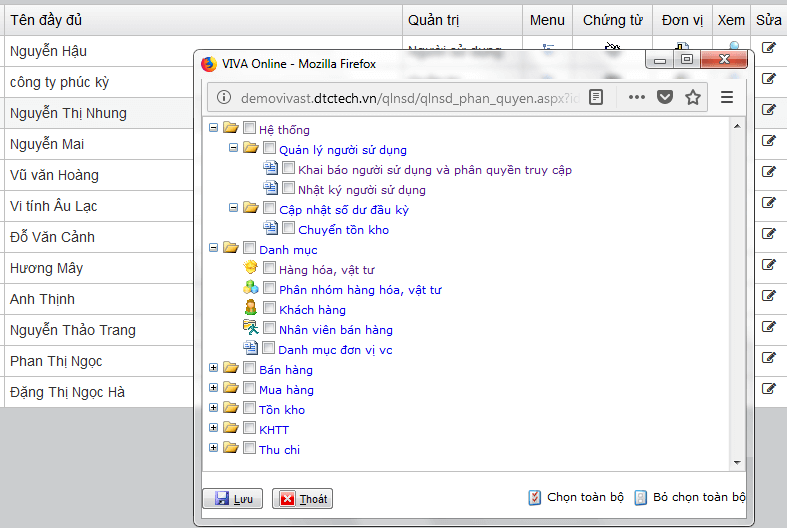
Task: Click edit icon for Đặng Thị Ngọc Hà row
Action: (768, 389)
